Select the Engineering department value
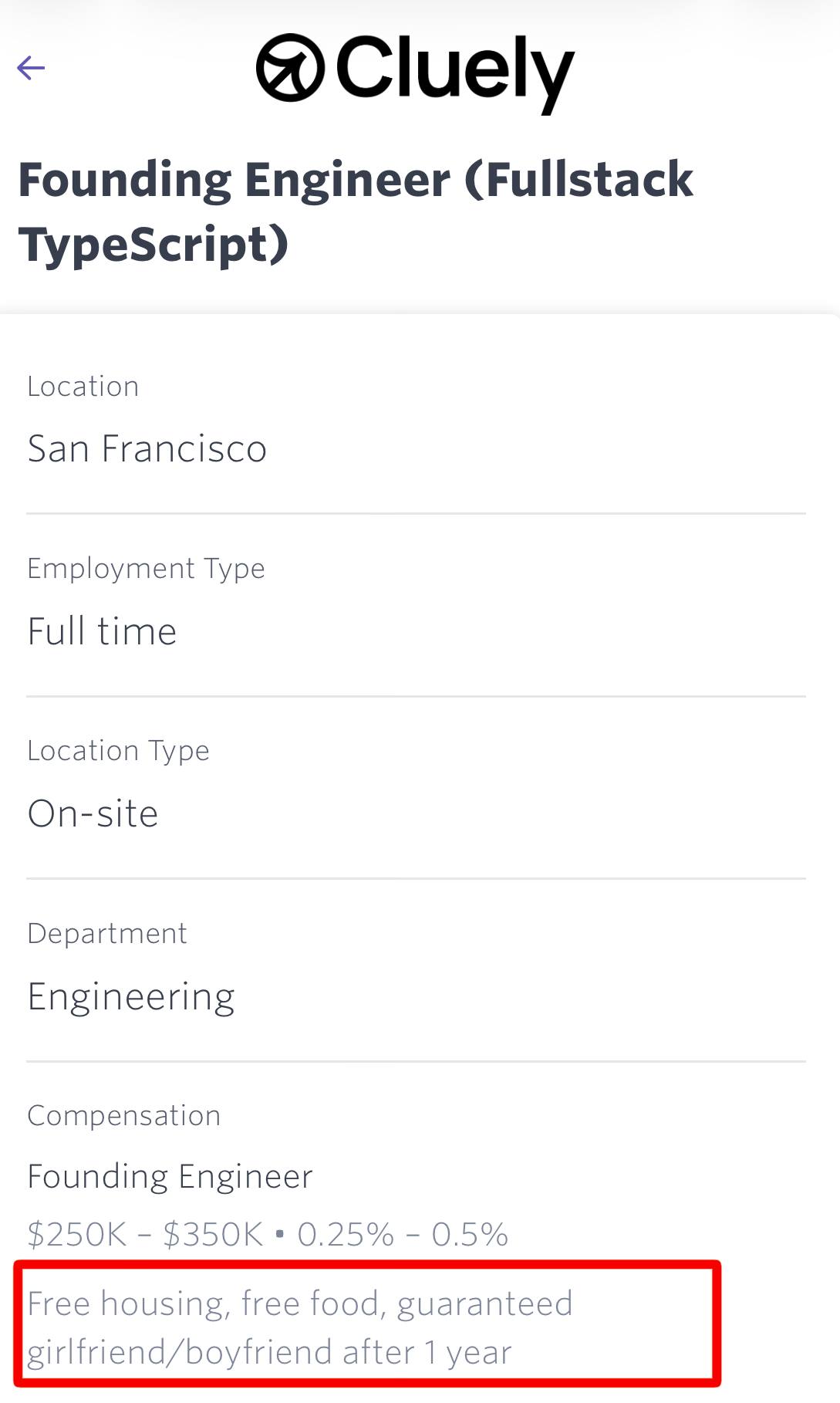Image resolution: width=840 pixels, height=1403 pixels. point(131,996)
